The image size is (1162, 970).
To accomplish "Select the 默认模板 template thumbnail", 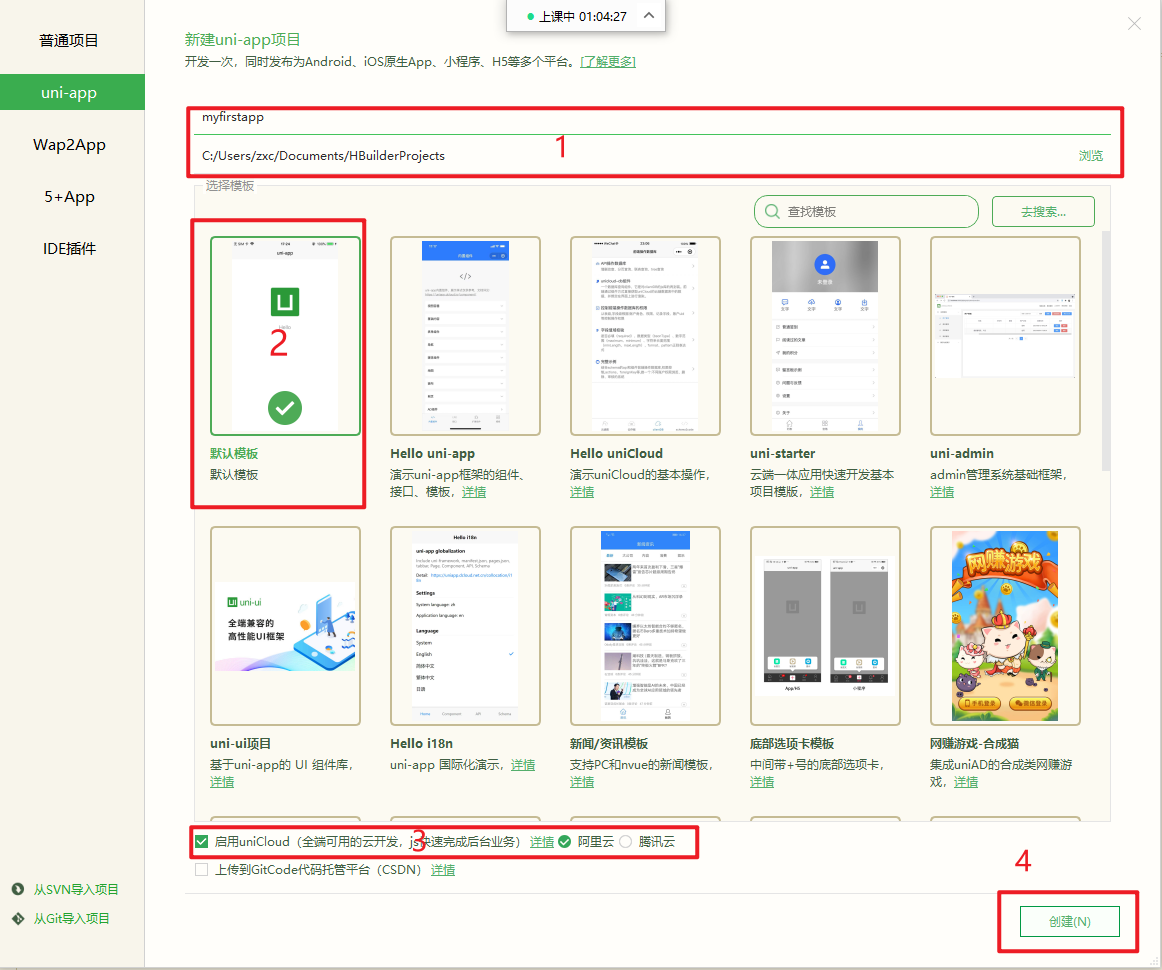I will pyautogui.click(x=285, y=336).
